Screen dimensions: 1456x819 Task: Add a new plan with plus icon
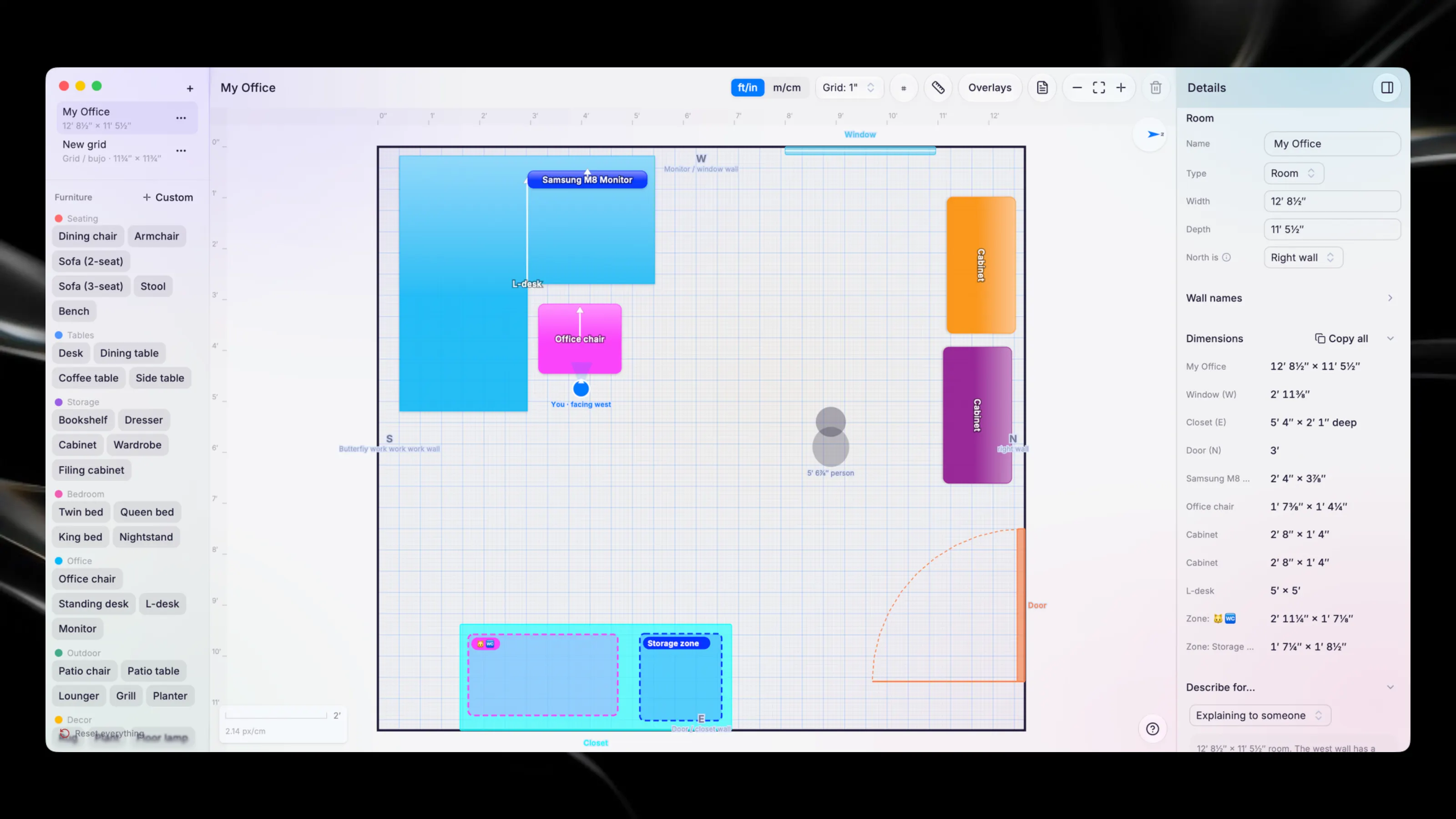click(190, 89)
